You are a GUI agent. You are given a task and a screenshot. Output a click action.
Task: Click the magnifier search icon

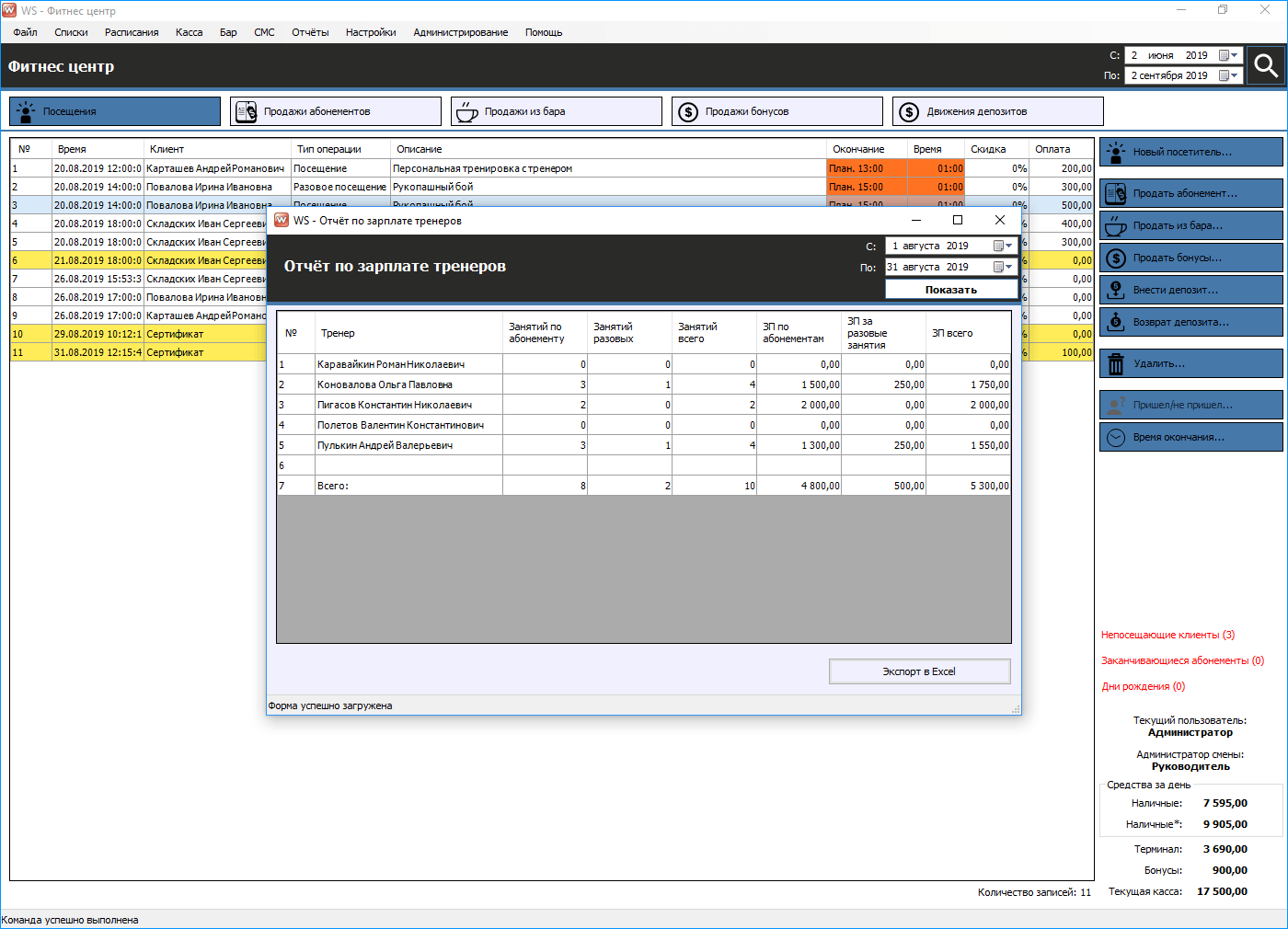[x=1266, y=65]
